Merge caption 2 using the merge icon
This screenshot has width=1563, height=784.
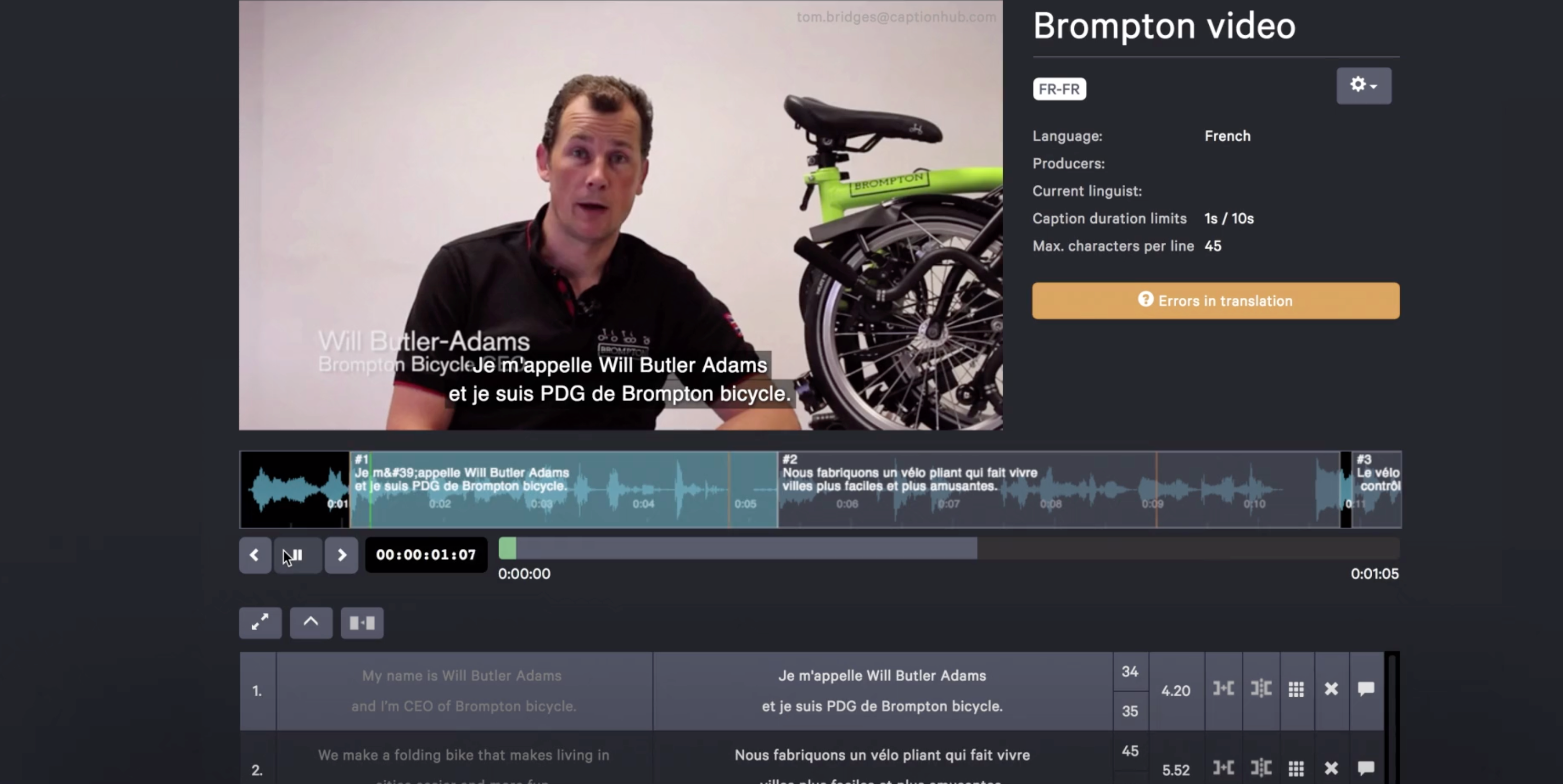coord(1223,768)
